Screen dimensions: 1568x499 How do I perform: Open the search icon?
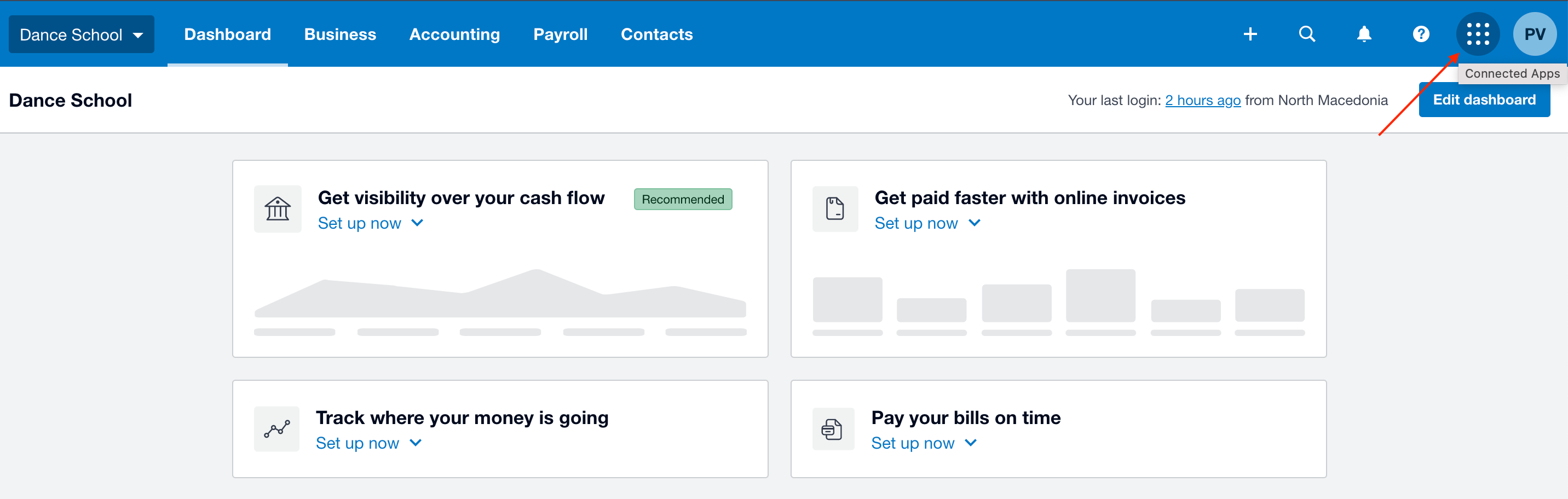pyautogui.click(x=1307, y=34)
